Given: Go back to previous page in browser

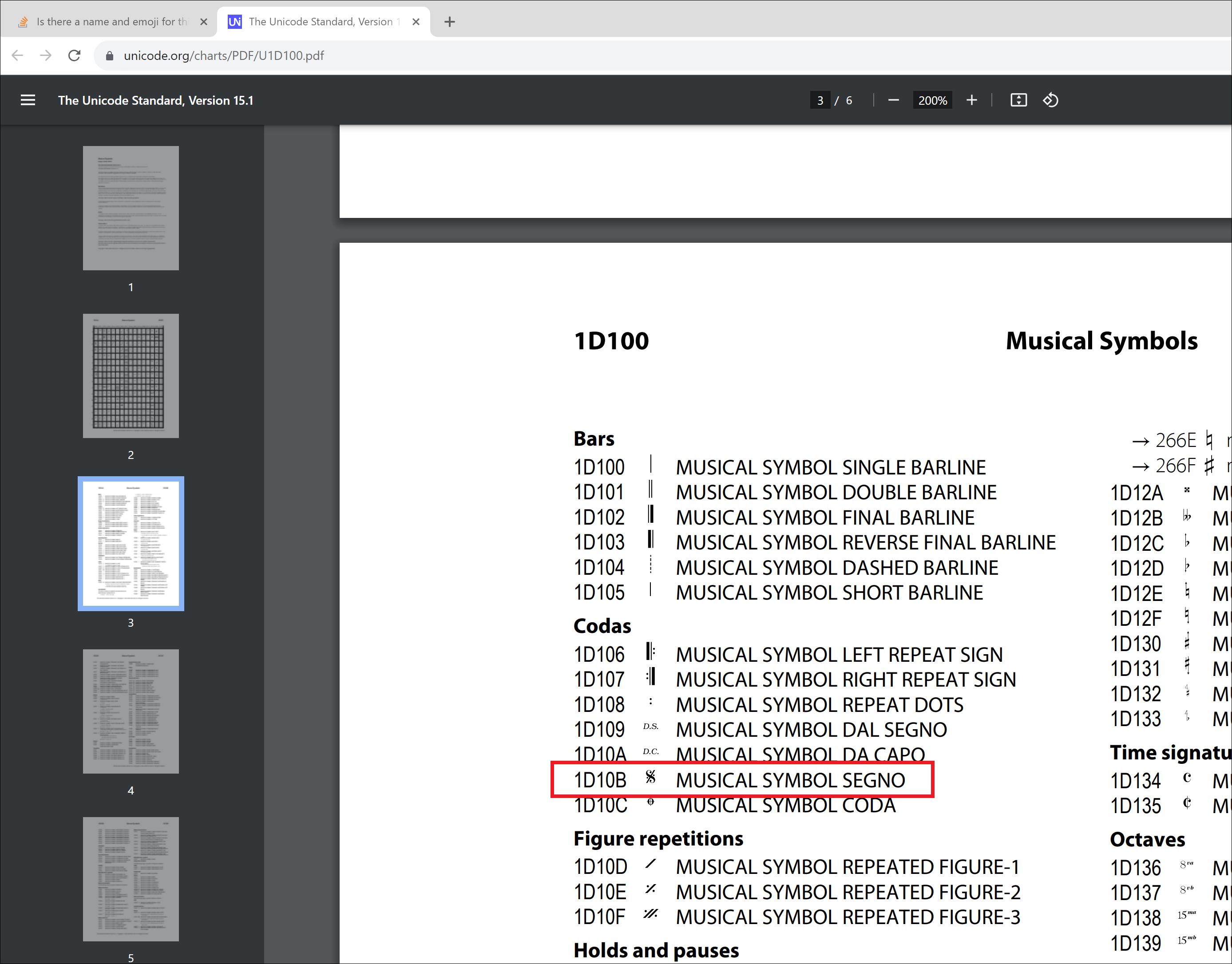Looking at the screenshot, I should click(x=17, y=55).
